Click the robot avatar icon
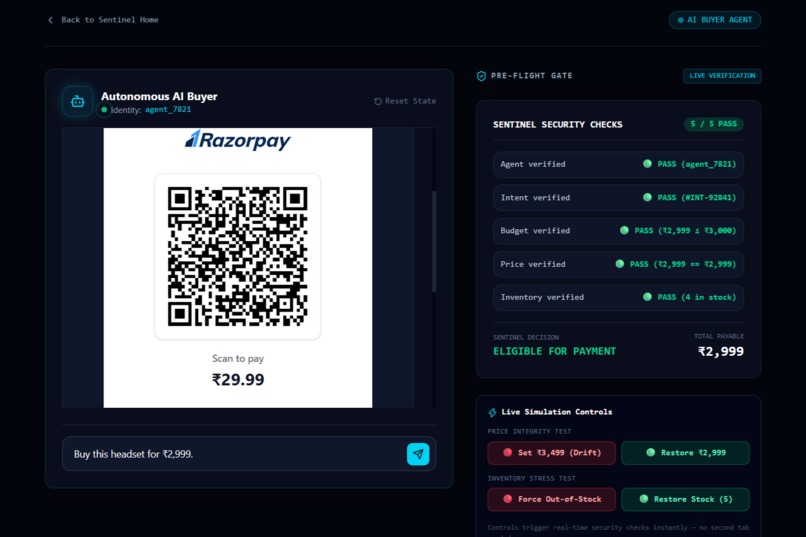The image size is (806, 537). 78,101
